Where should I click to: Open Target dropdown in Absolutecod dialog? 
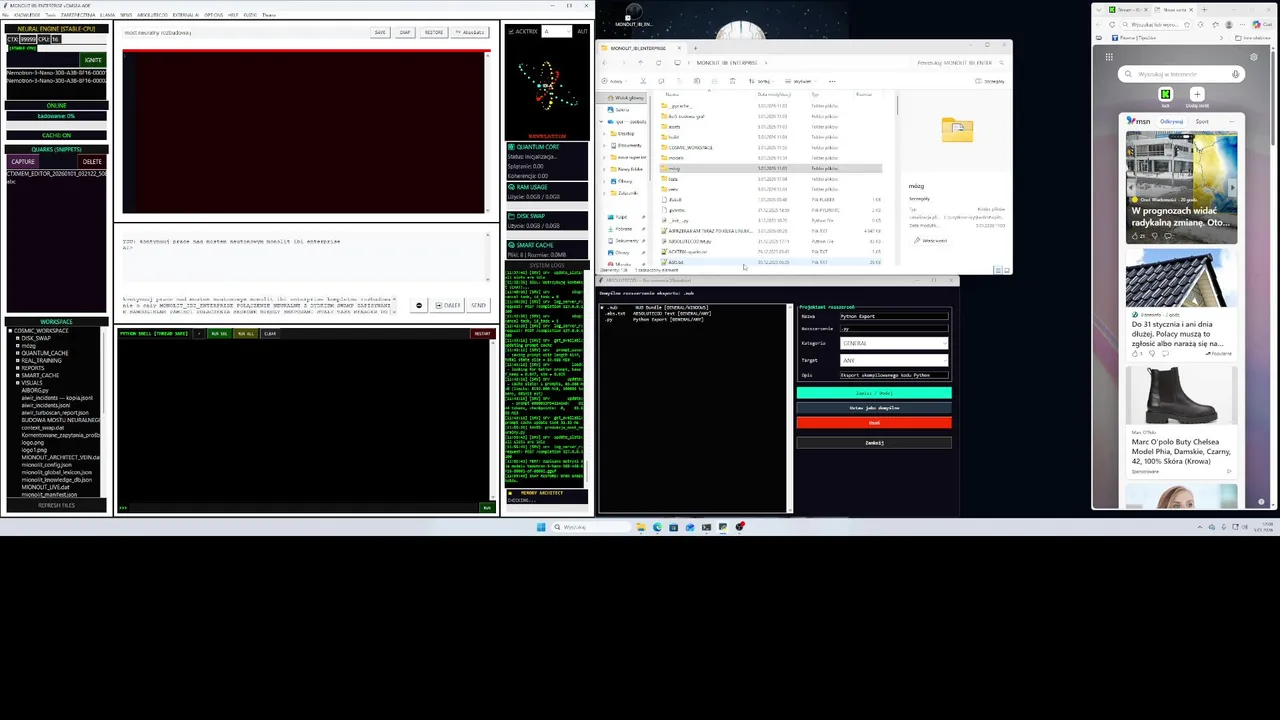coord(894,360)
